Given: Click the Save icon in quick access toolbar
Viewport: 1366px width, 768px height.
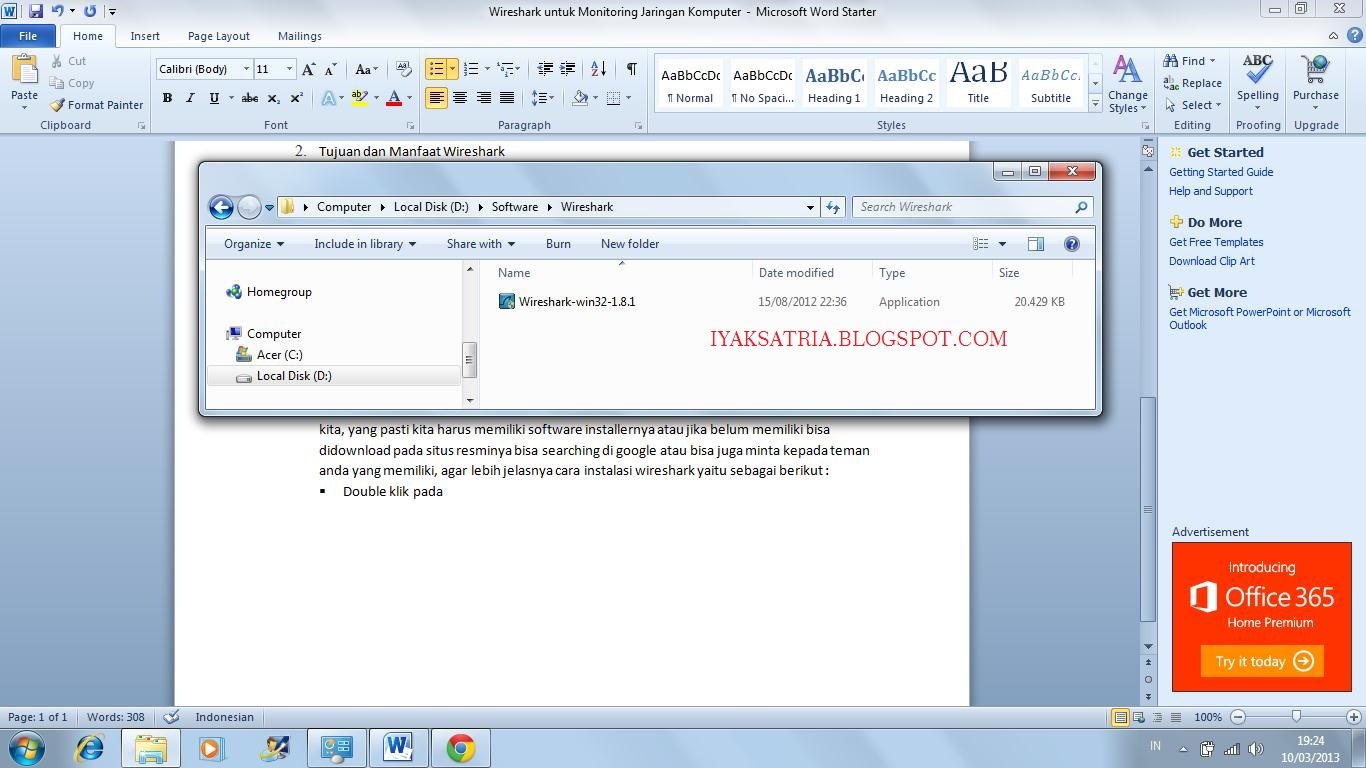Looking at the screenshot, I should click(36, 11).
